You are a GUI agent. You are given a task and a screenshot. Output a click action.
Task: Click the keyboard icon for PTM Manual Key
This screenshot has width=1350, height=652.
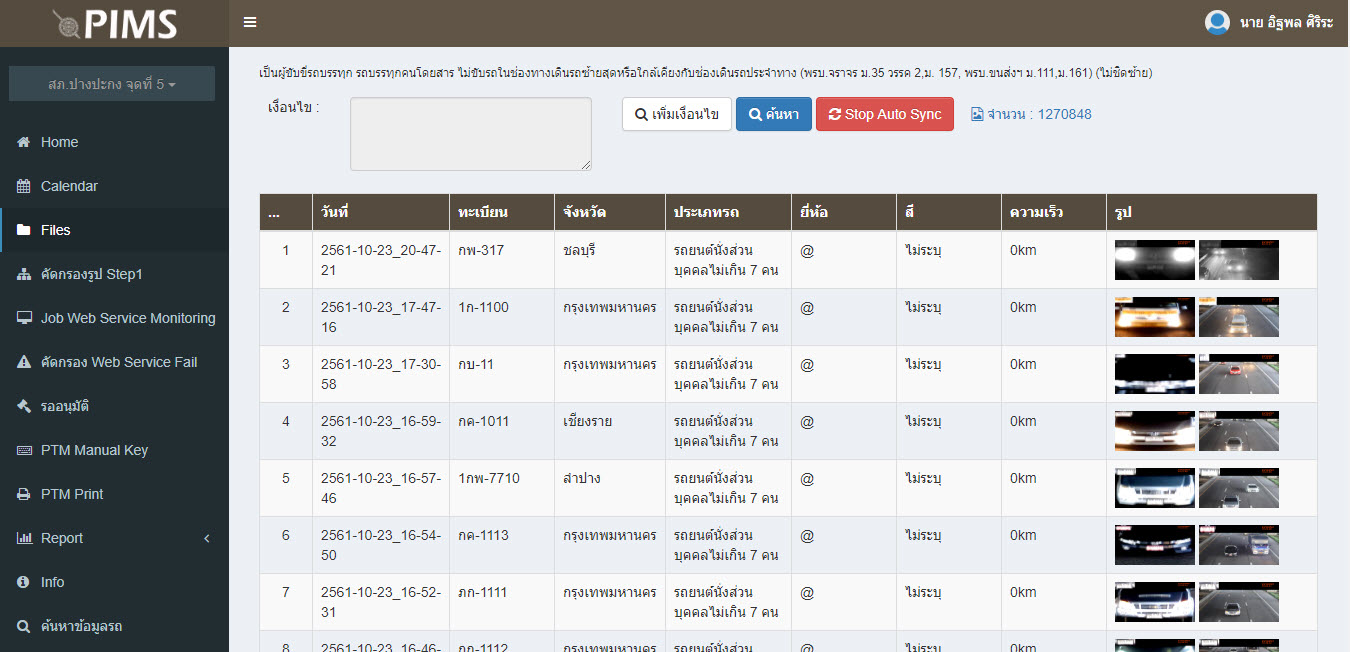pyautogui.click(x=24, y=450)
